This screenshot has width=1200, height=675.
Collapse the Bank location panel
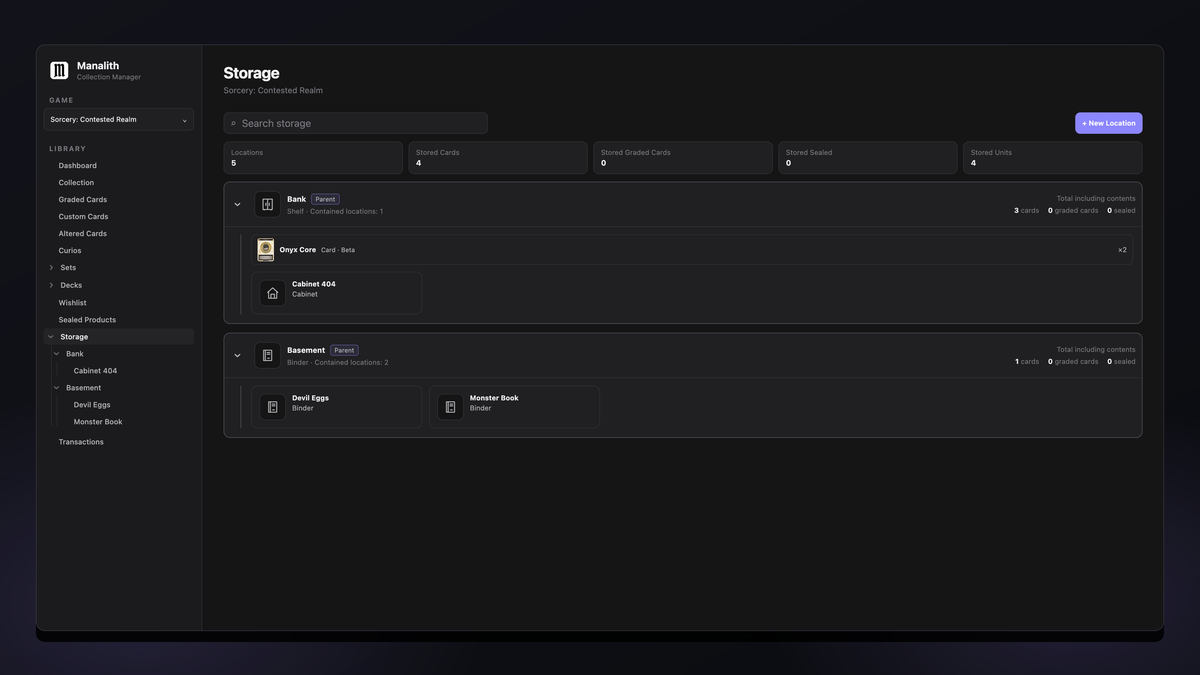pos(237,204)
